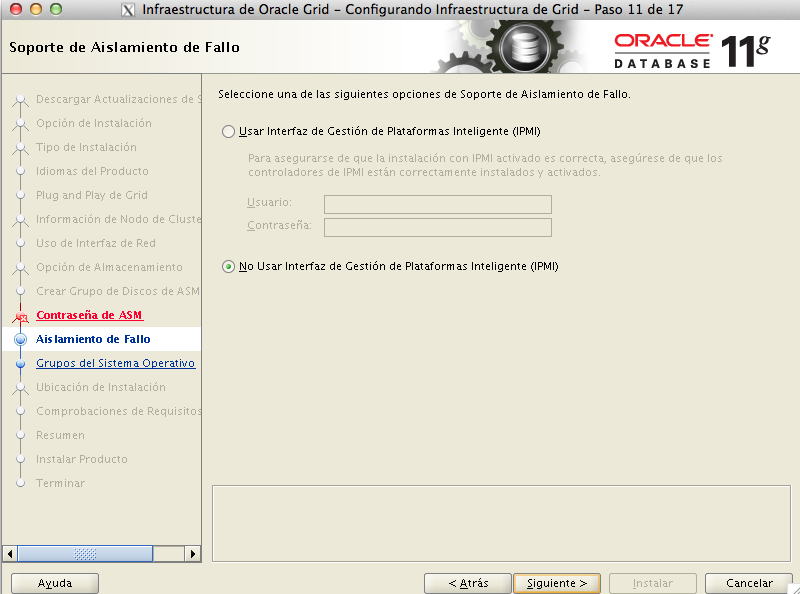Go back with the Atrás button
800x594 pixels.
[467, 583]
